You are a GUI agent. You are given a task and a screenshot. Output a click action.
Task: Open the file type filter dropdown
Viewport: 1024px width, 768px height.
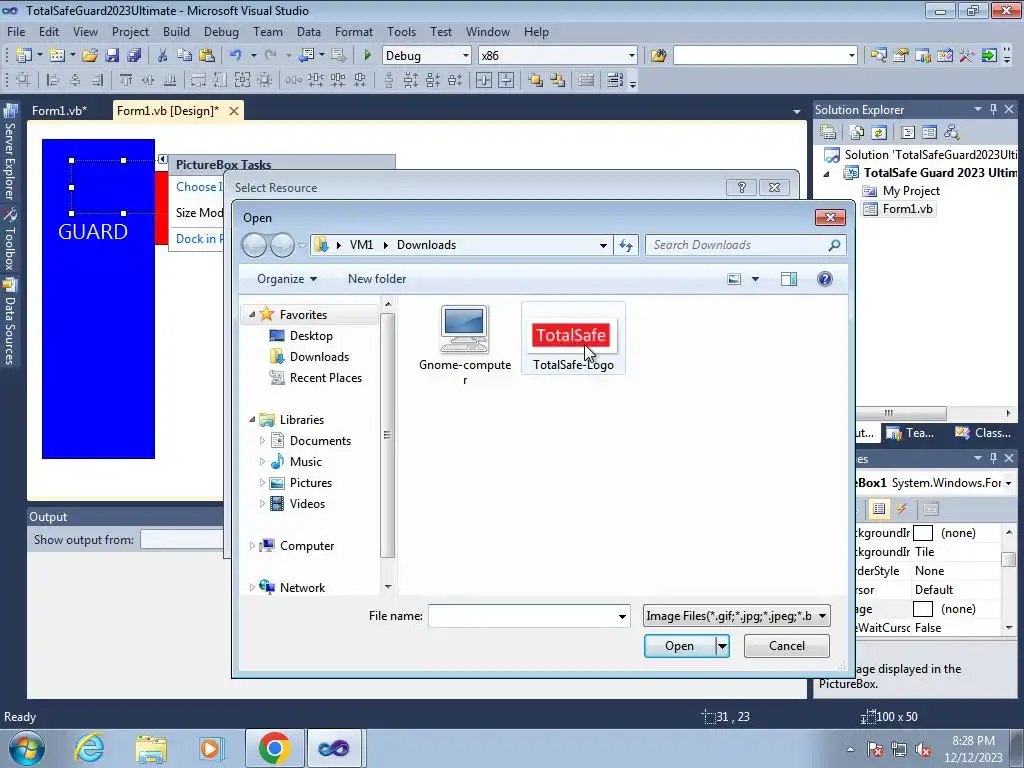[x=736, y=616]
